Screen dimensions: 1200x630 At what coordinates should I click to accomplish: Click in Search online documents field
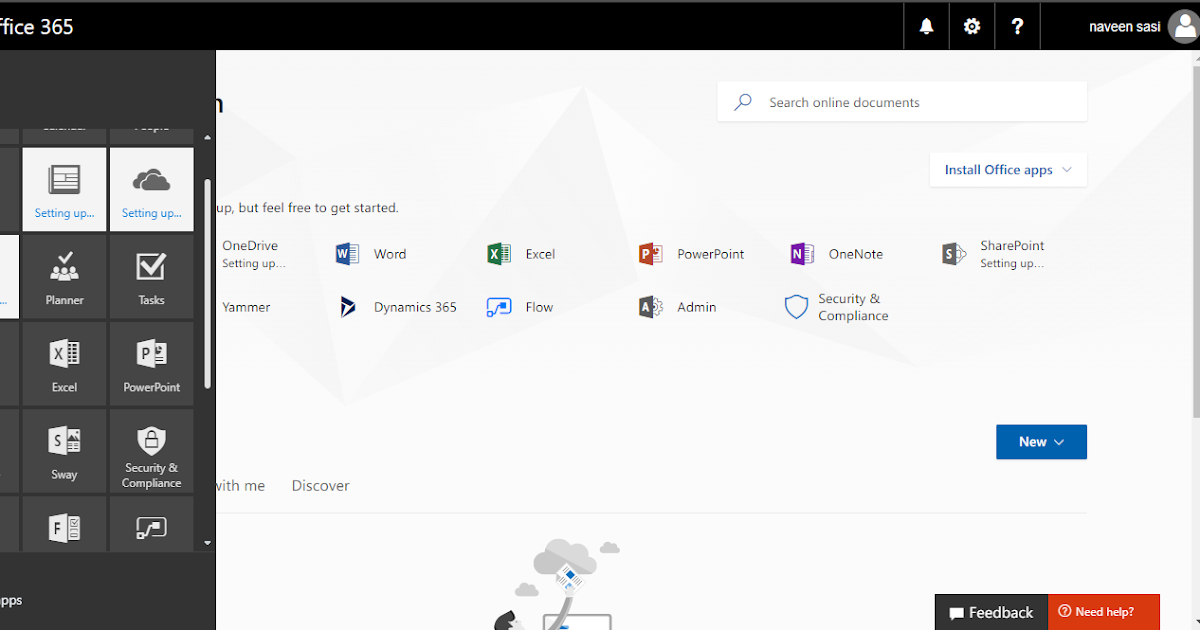(x=902, y=102)
